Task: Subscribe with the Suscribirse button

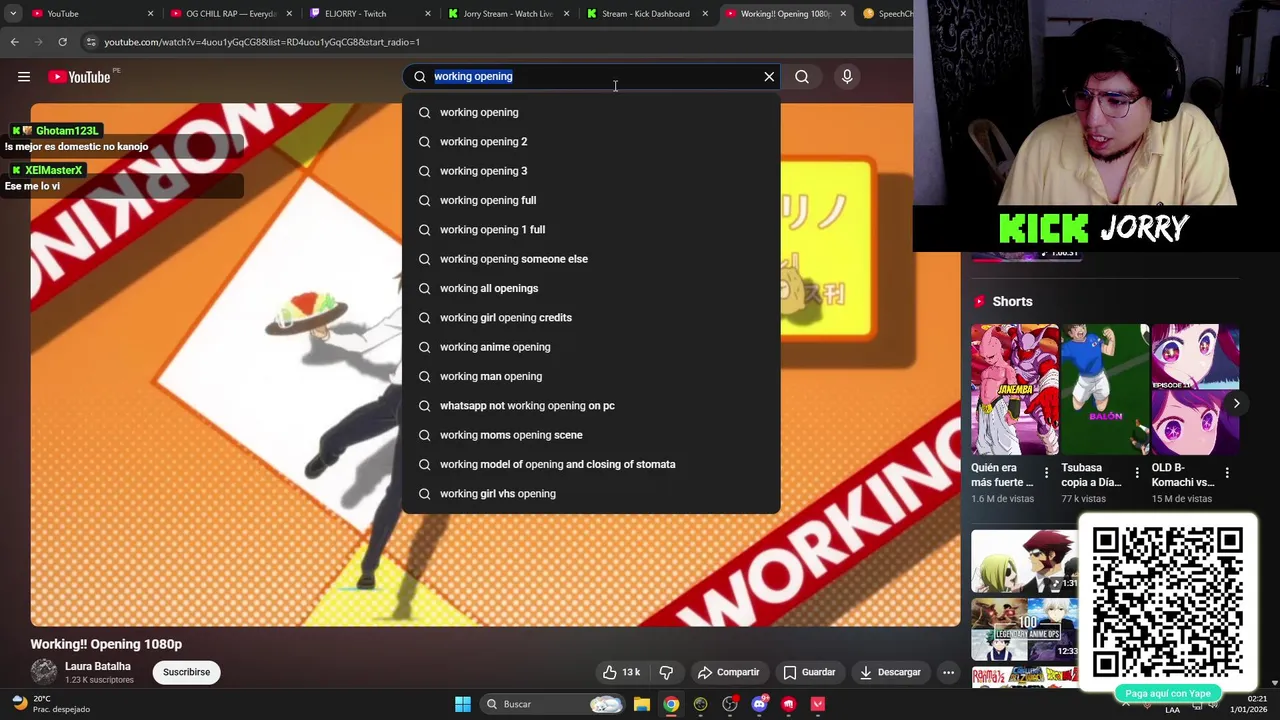Action: 186,672
